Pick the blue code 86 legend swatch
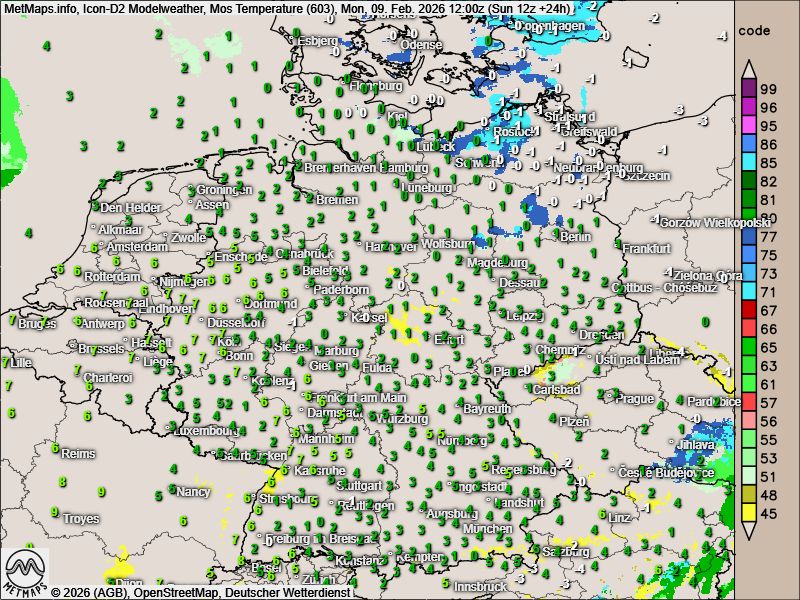800x600 pixels. pos(748,144)
